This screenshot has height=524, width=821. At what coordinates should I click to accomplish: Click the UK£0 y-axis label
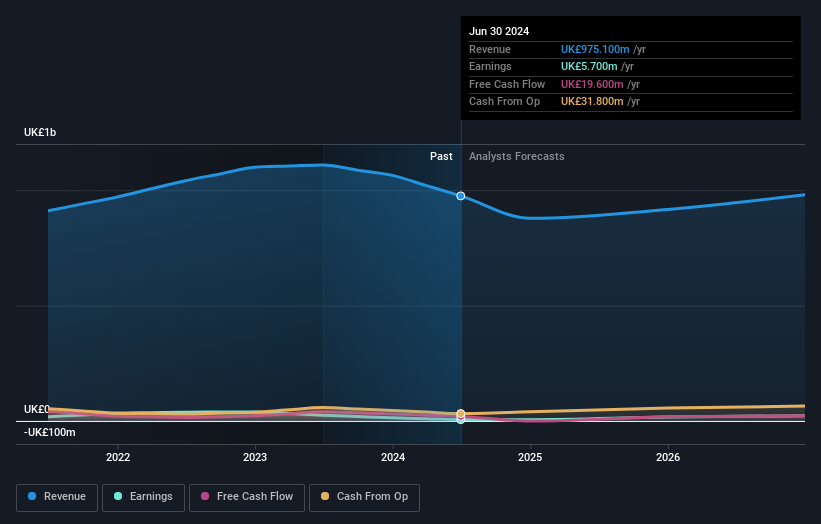(37, 409)
